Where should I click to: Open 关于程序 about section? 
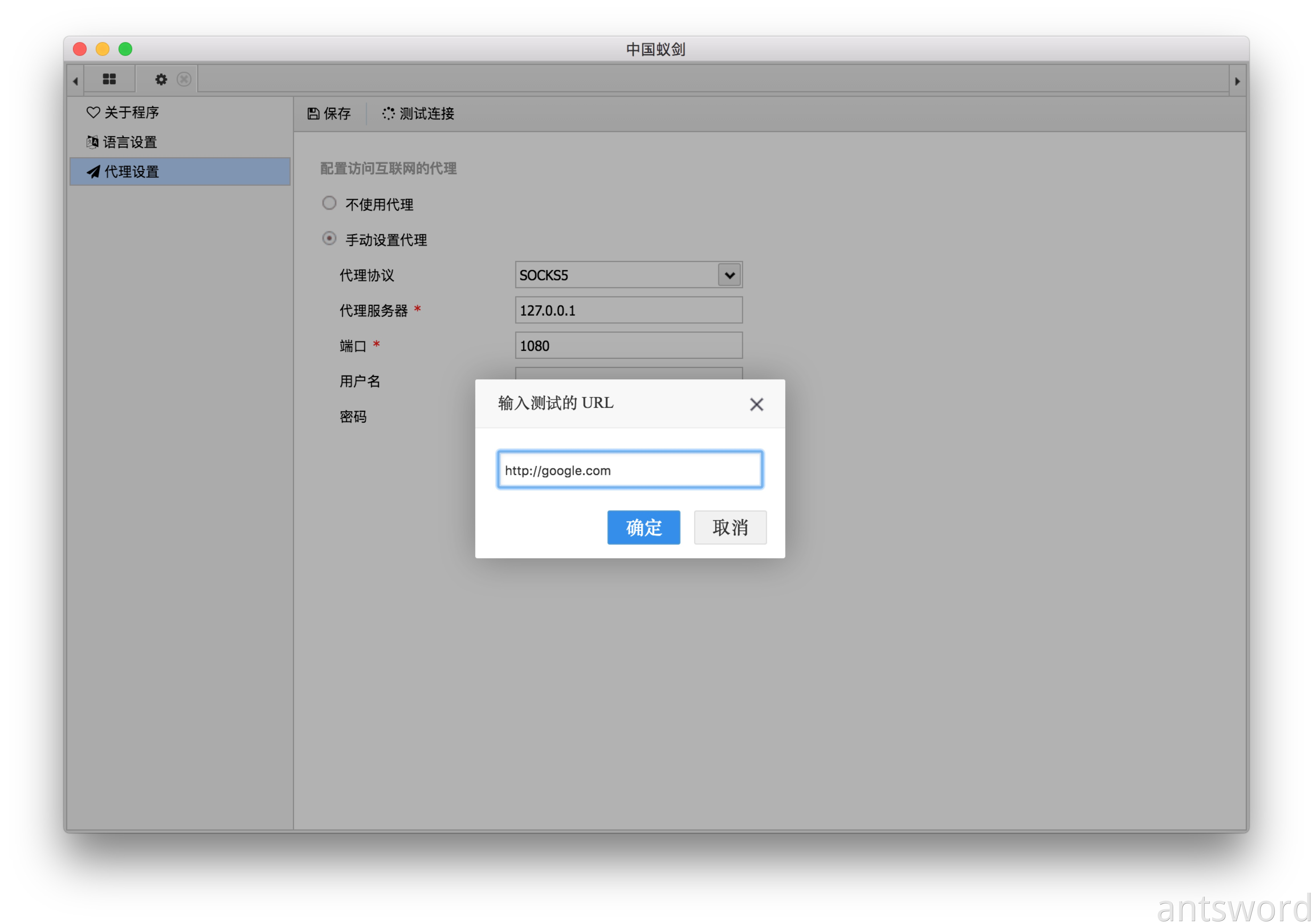click(131, 113)
